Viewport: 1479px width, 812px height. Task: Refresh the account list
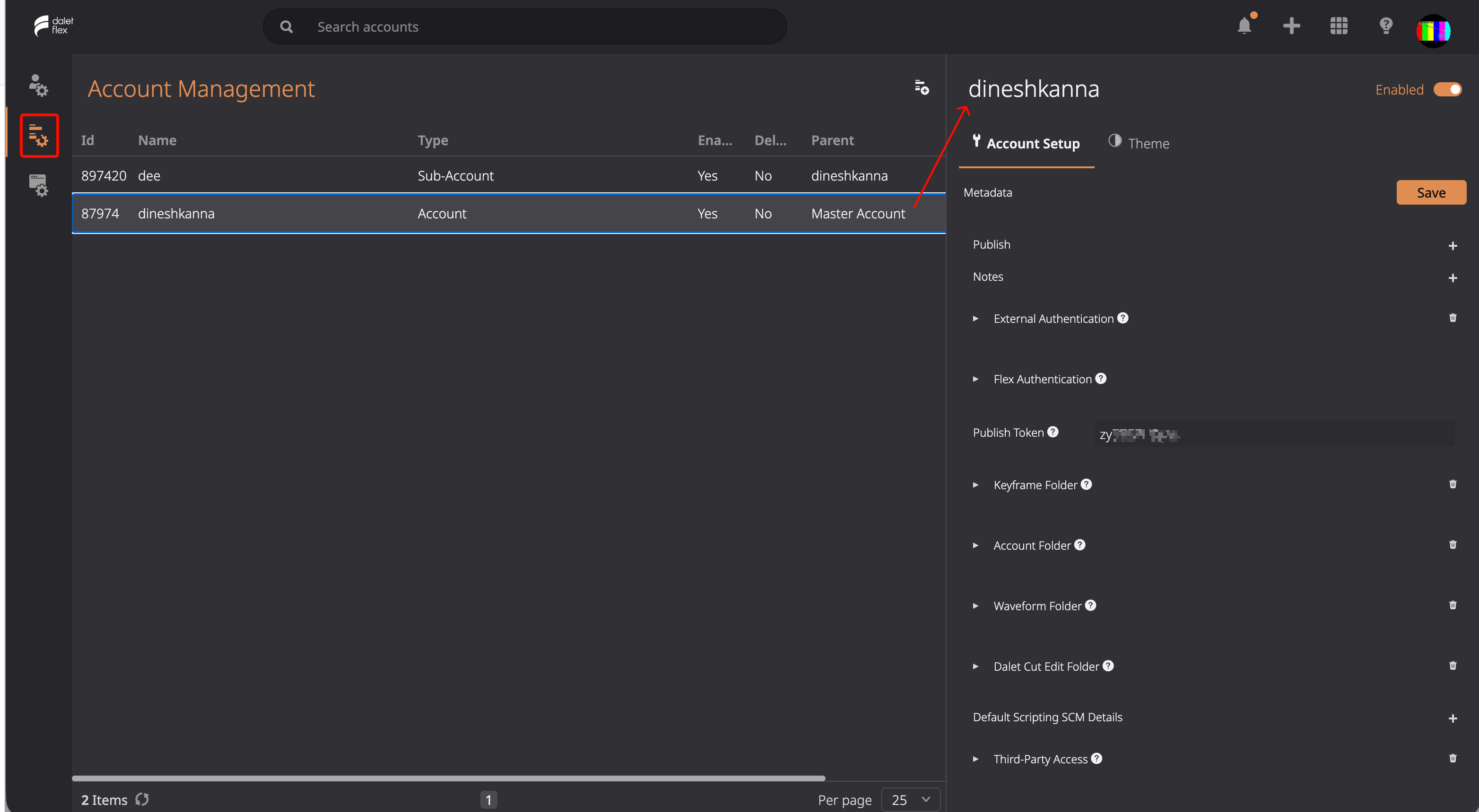pyautogui.click(x=142, y=799)
